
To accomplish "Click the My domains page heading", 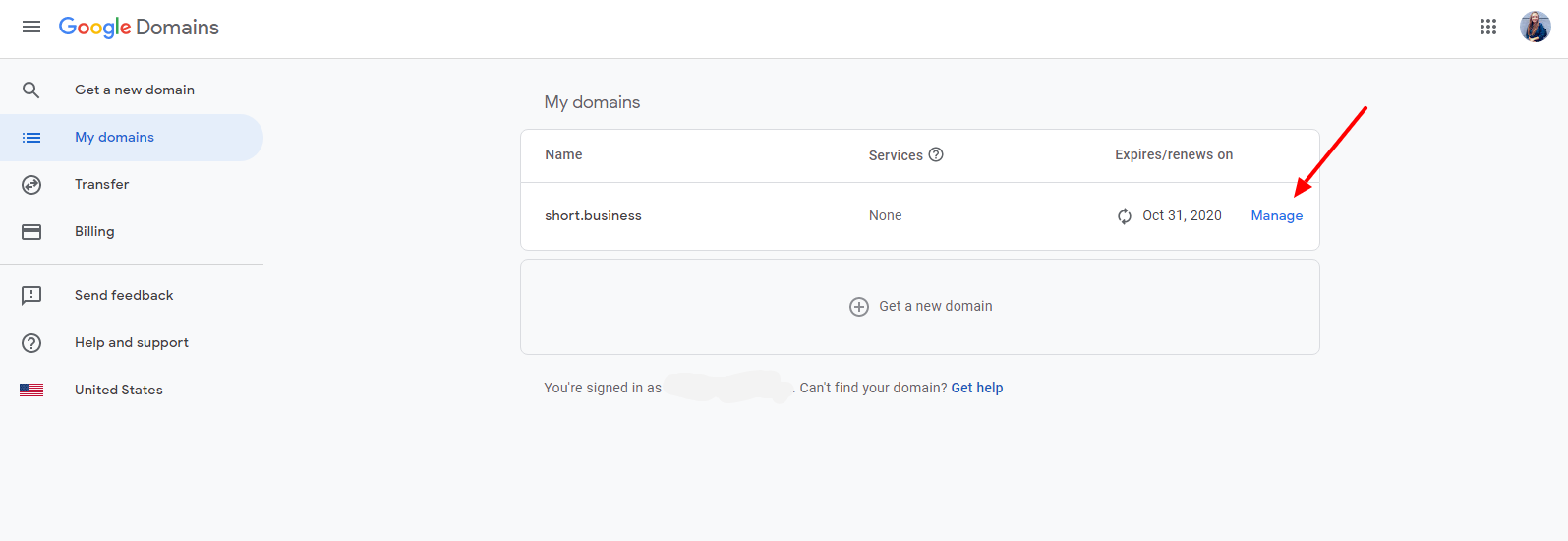I will pyautogui.click(x=592, y=102).
